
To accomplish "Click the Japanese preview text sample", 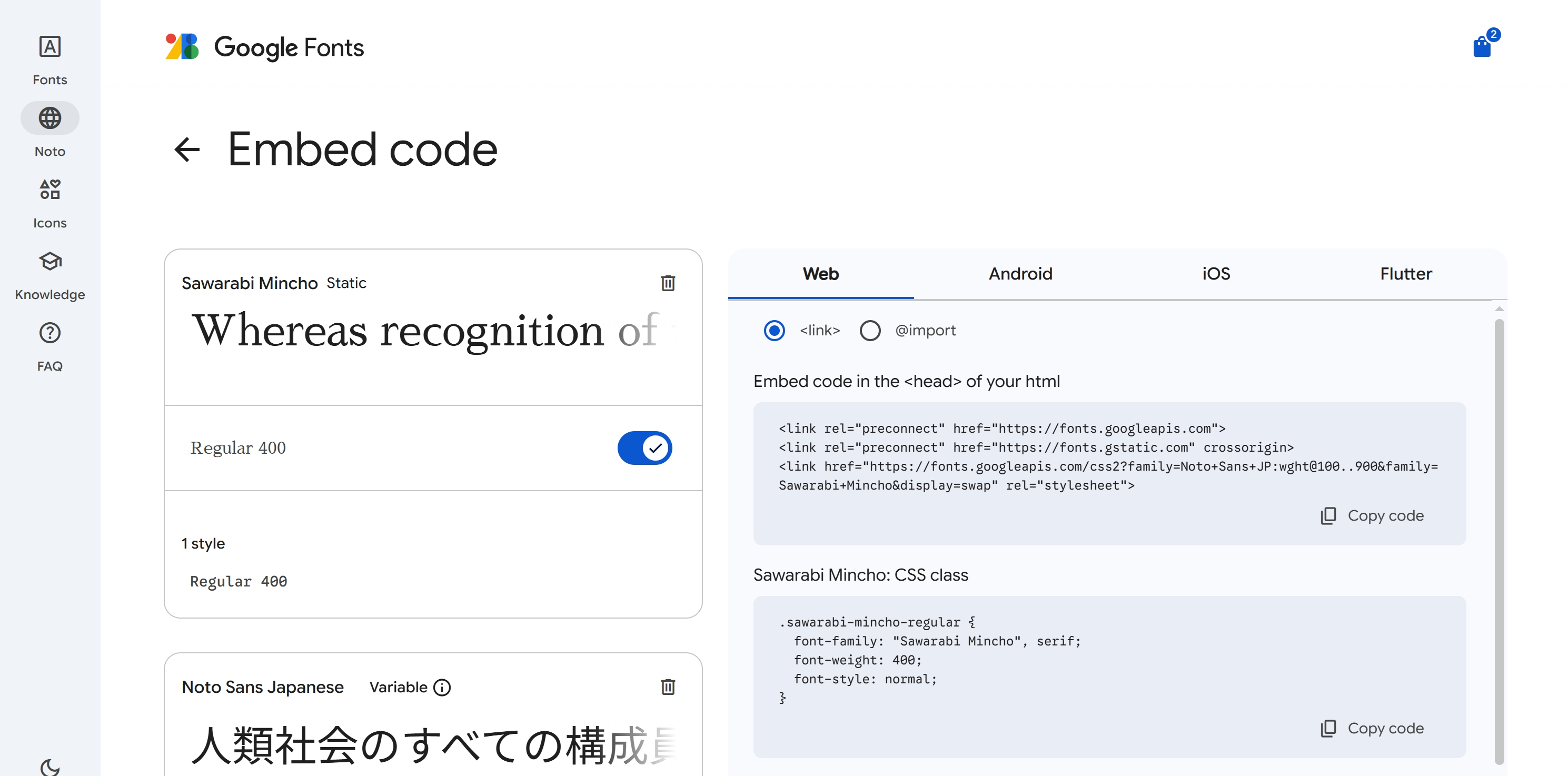I will point(433,745).
